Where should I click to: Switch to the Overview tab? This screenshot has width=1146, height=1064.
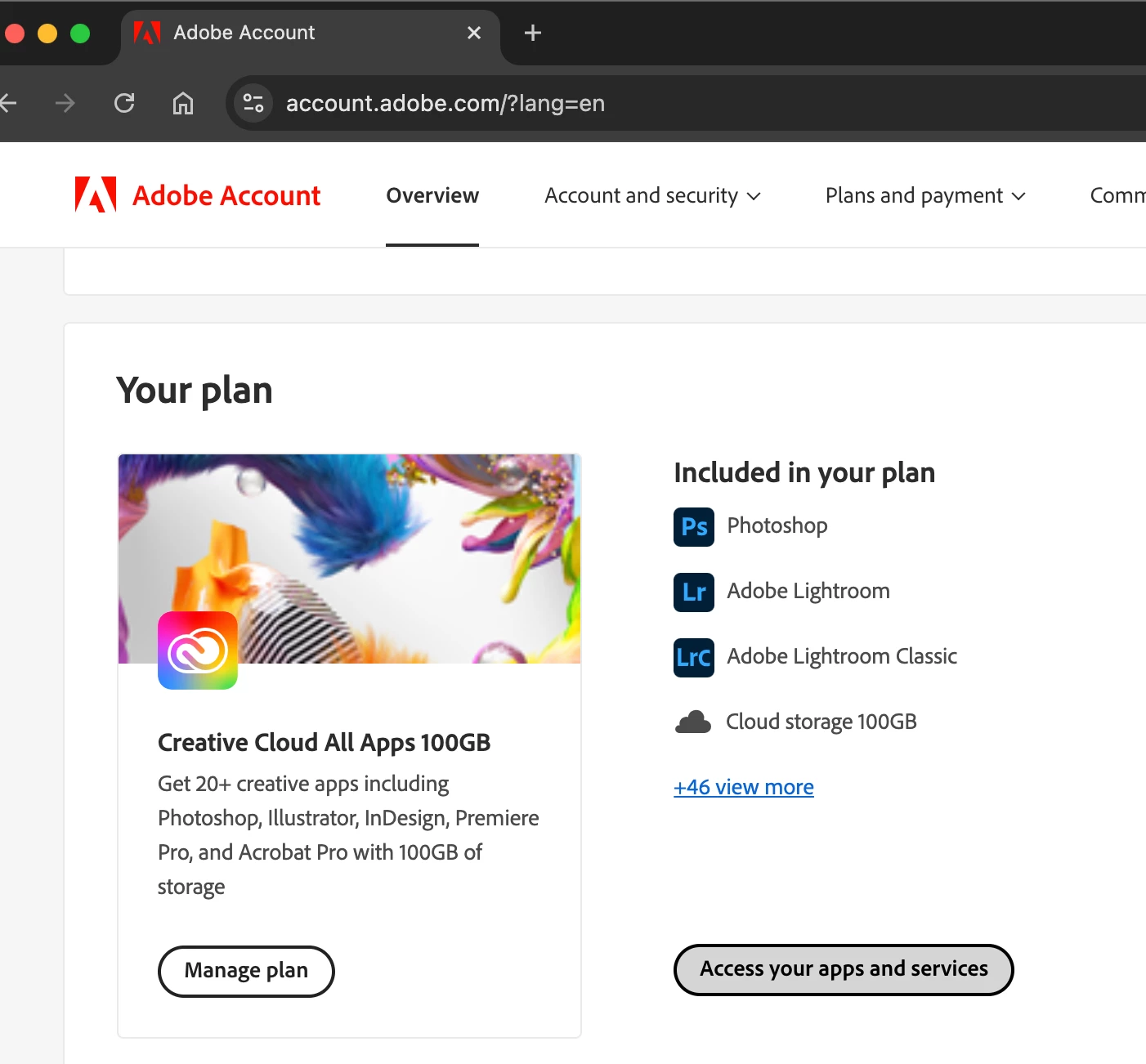432,195
